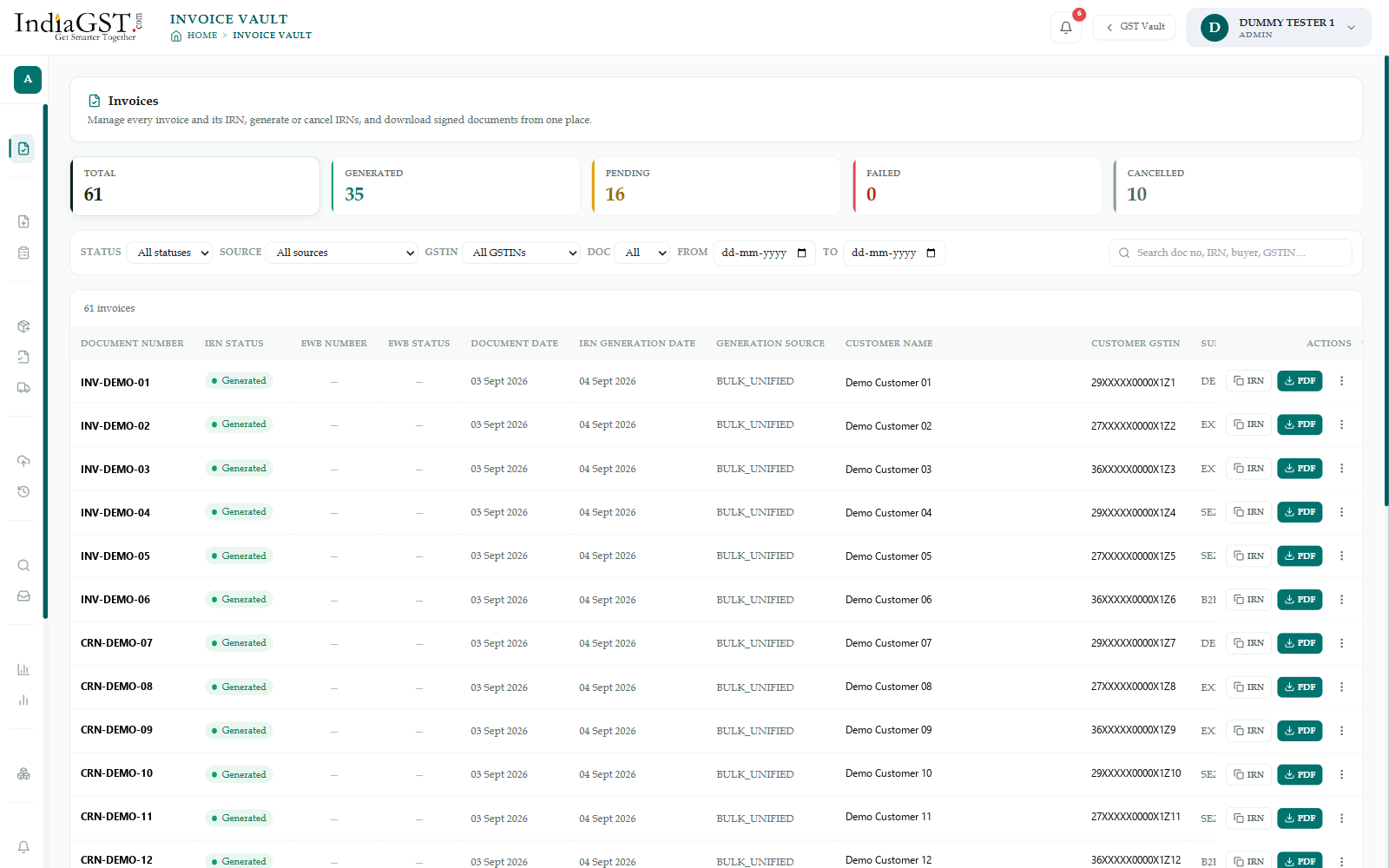Download PDF for INV-DEMO-04
The image size is (1389, 868).
[1300, 512]
